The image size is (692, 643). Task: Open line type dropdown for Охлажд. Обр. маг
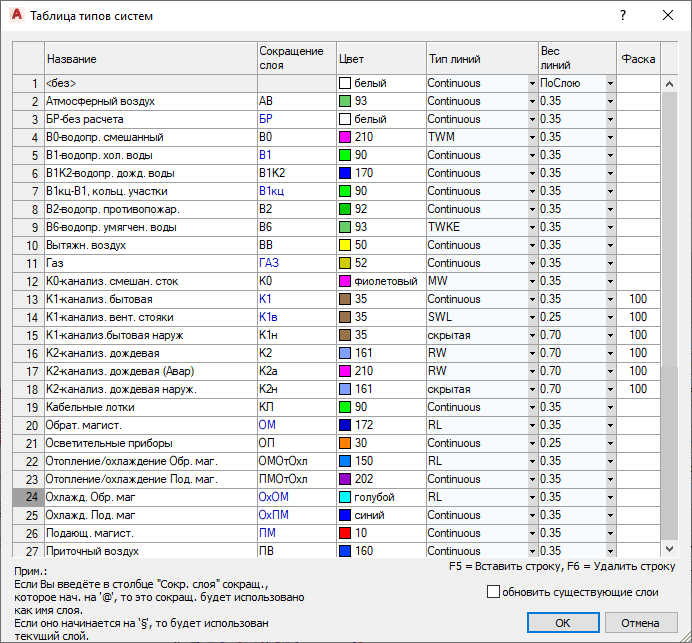click(x=532, y=497)
